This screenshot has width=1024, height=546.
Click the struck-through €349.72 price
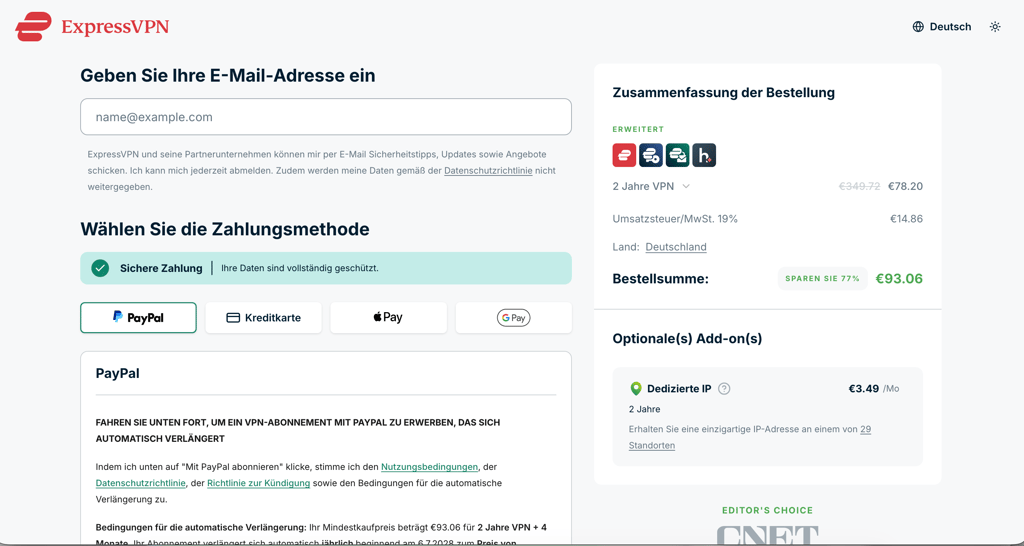coord(859,186)
